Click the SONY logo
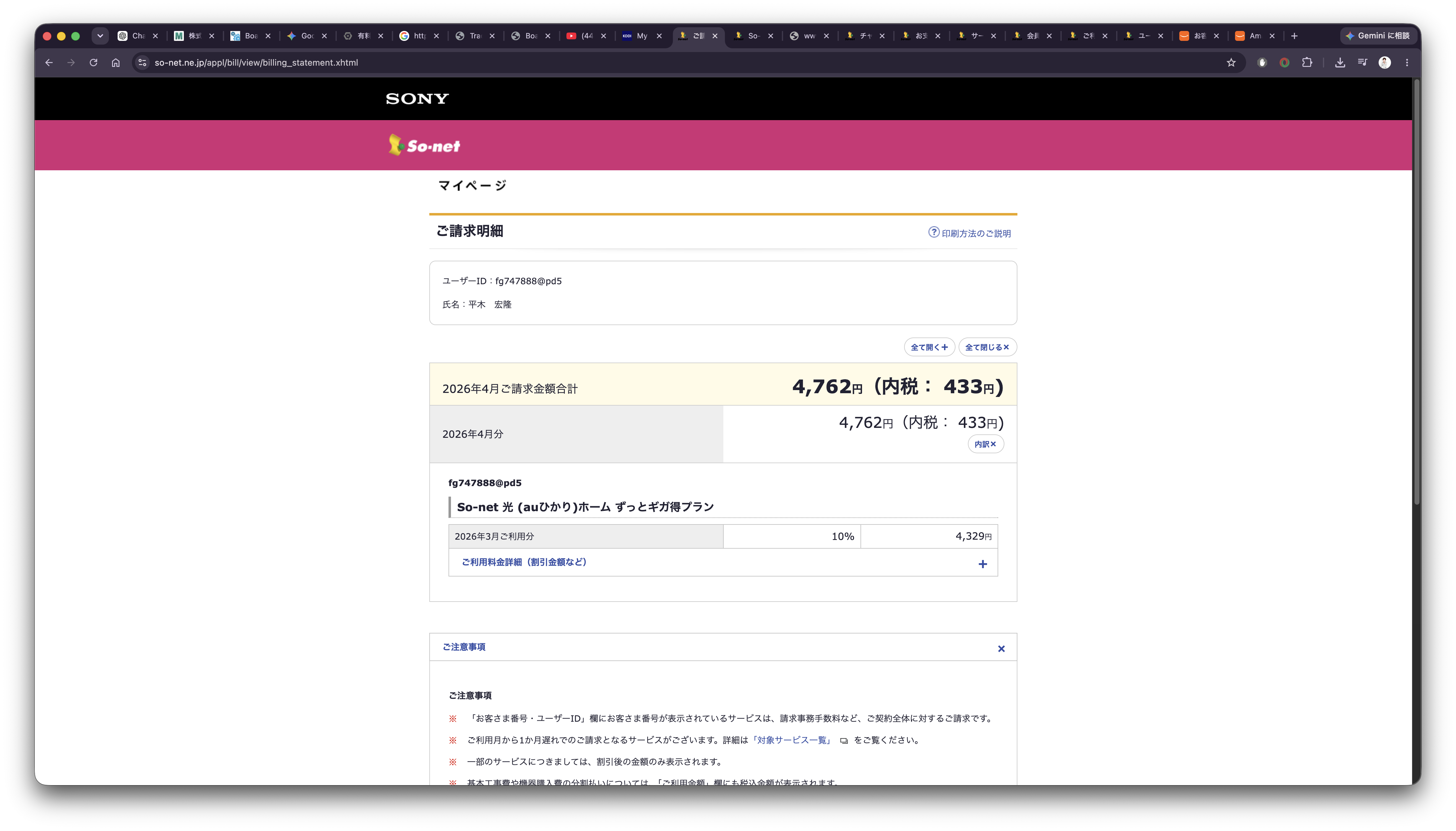The width and height of the screenshot is (1456, 831). coord(417,99)
